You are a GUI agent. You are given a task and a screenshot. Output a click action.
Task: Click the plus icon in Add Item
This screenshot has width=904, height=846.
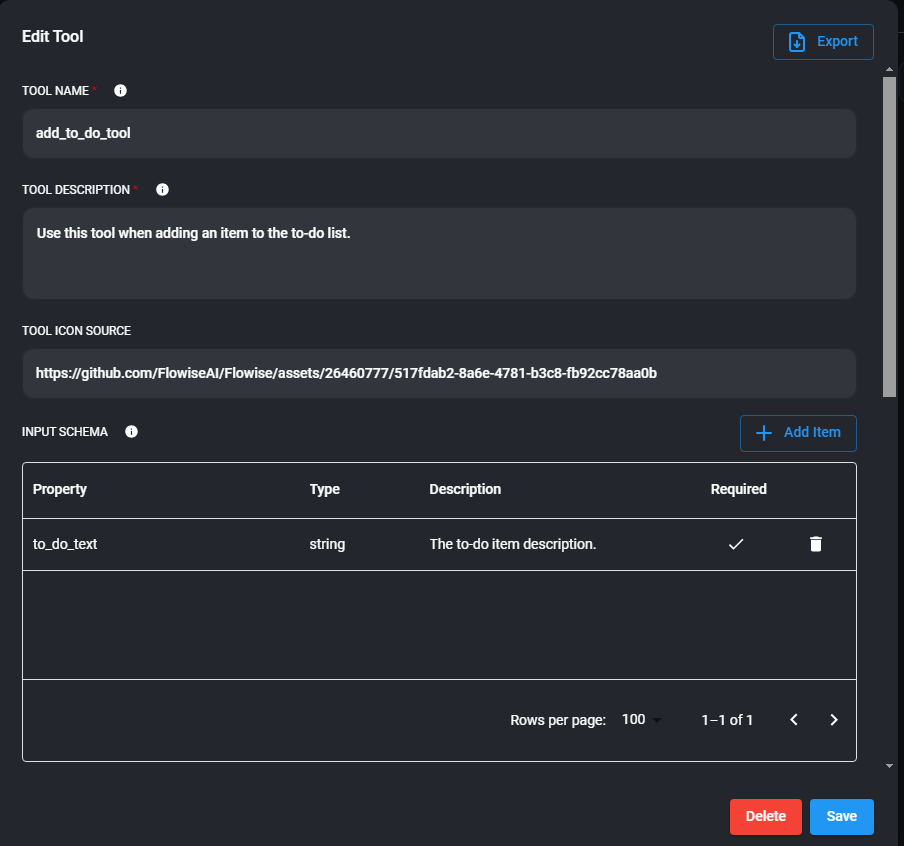764,433
